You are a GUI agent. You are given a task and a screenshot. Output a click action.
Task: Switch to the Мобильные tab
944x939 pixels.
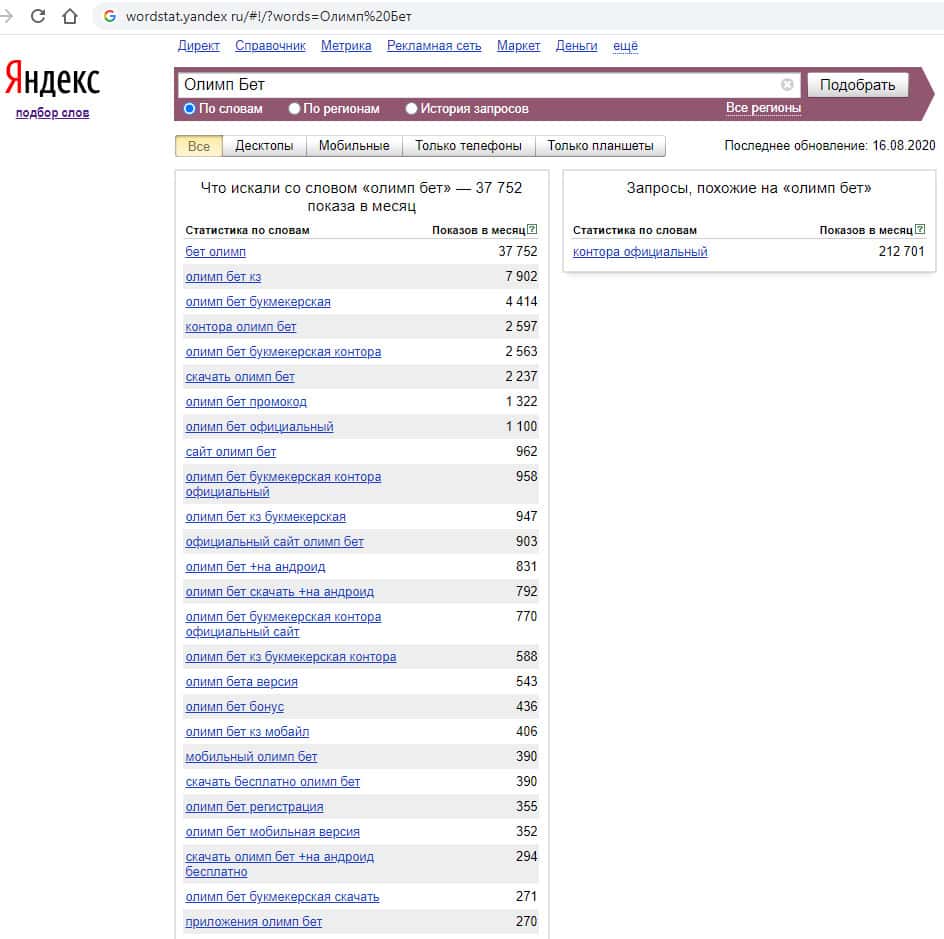[354, 146]
